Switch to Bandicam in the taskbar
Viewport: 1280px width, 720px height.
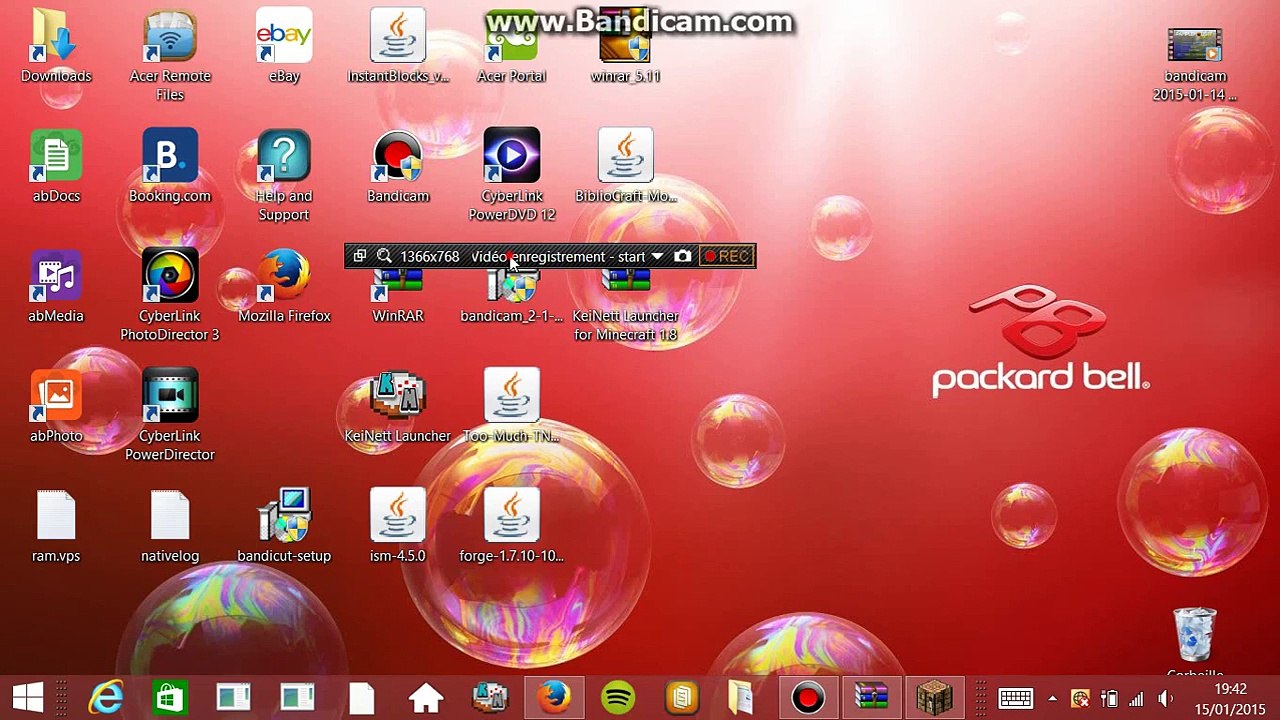808,698
